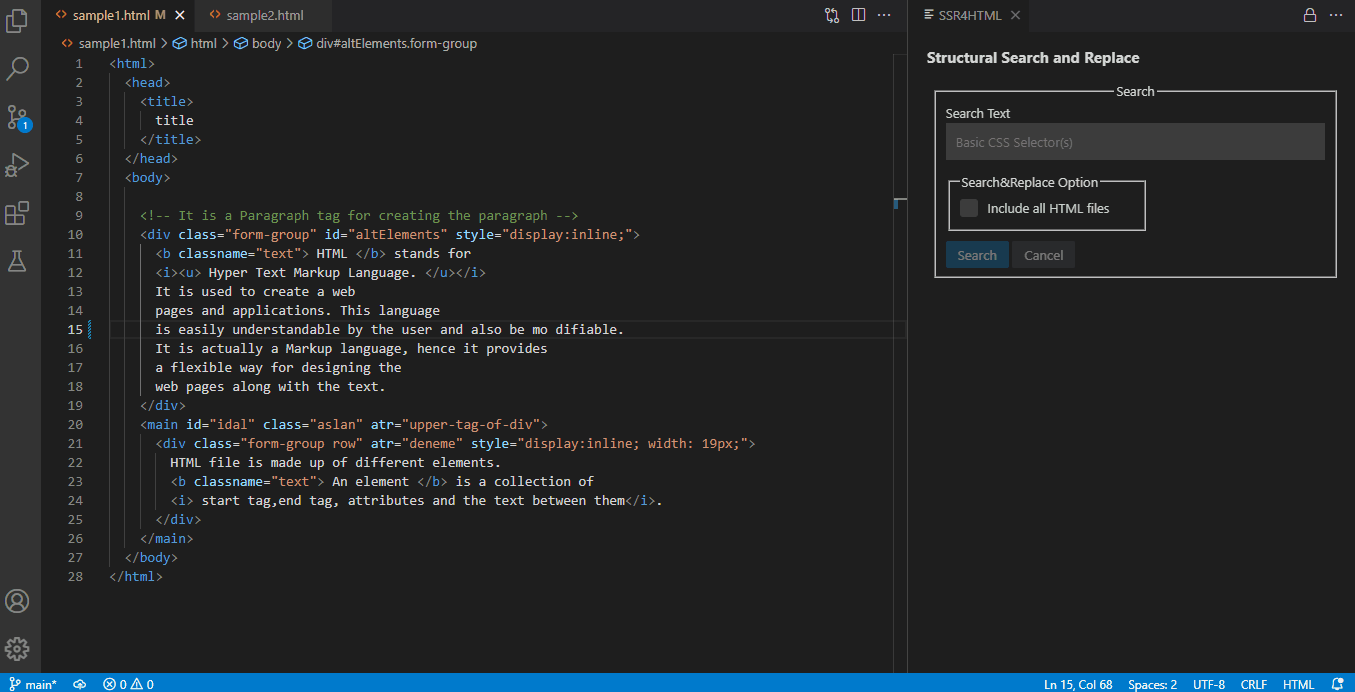Enable Include all HTML files checkbox
The image size is (1355, 692).
pyautogui.click(x=969, y=208)
